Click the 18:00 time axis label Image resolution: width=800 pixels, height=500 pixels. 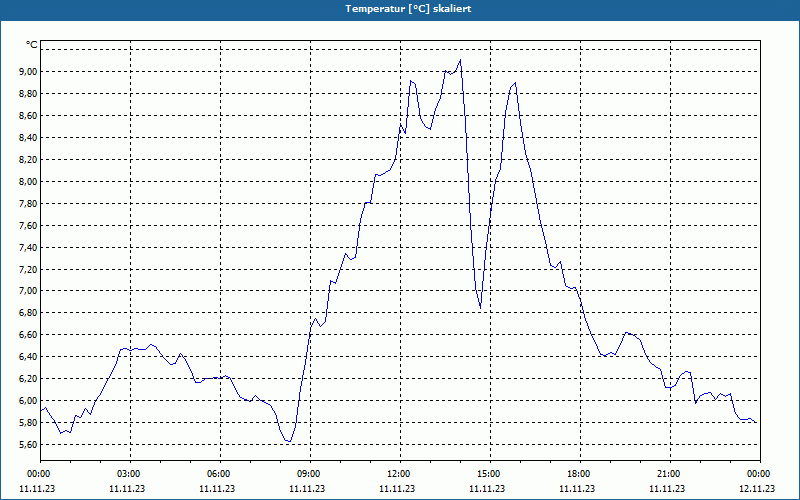(580, 474)
